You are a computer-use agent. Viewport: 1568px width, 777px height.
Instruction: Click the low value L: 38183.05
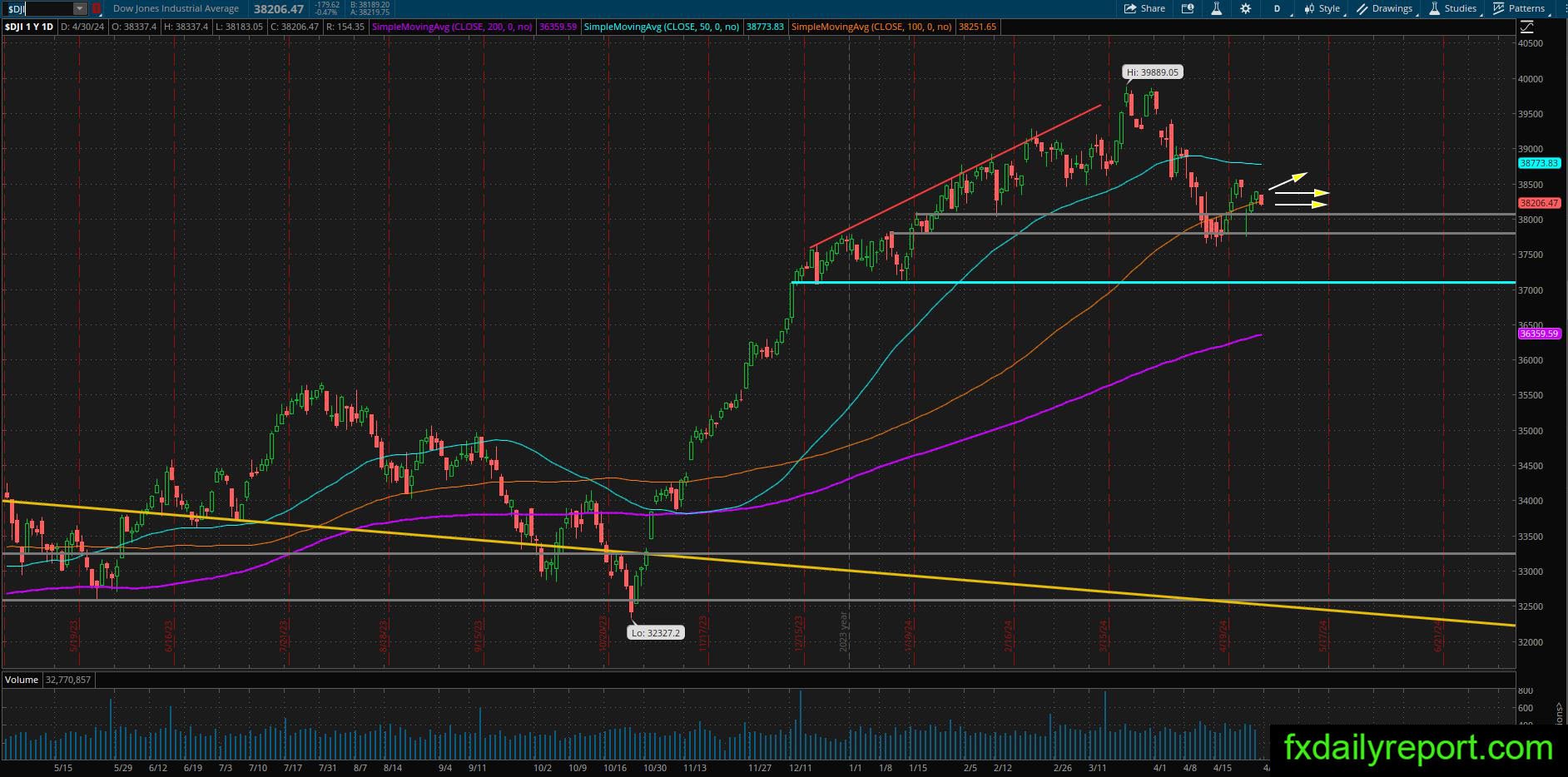tap(239, 27)
